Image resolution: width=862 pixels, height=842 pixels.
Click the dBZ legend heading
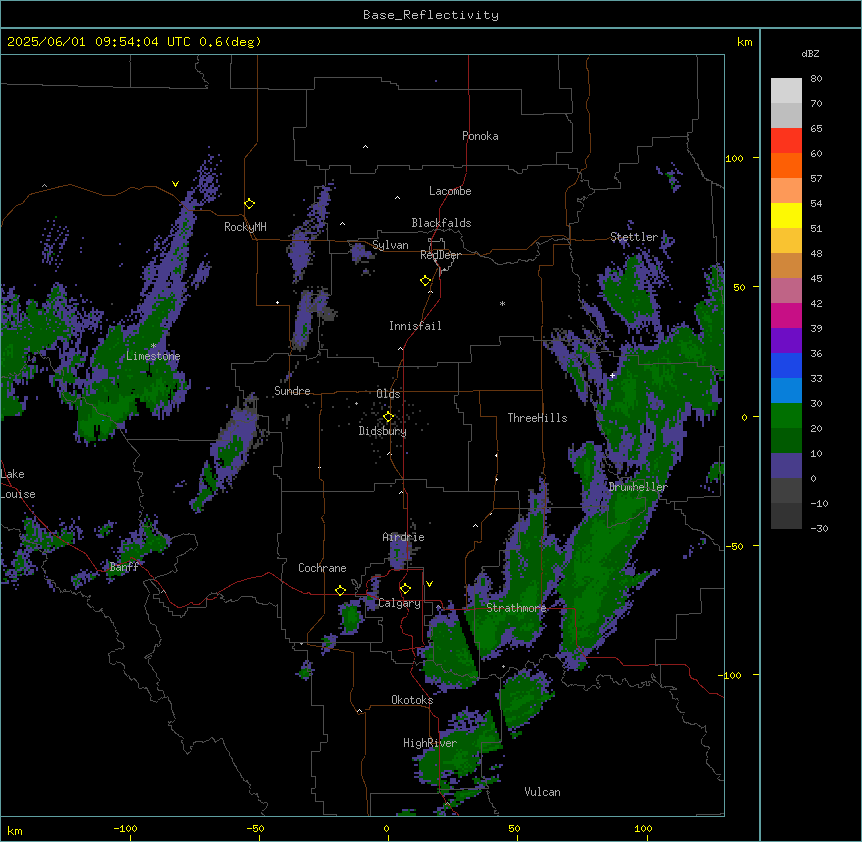(810, 53)
